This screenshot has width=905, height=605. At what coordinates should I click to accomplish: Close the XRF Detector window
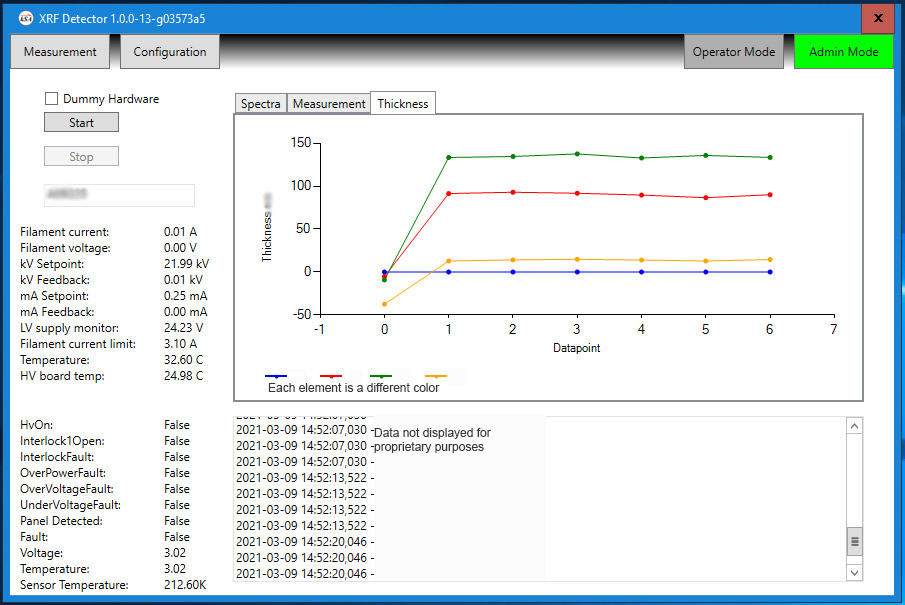coord(878,18)
